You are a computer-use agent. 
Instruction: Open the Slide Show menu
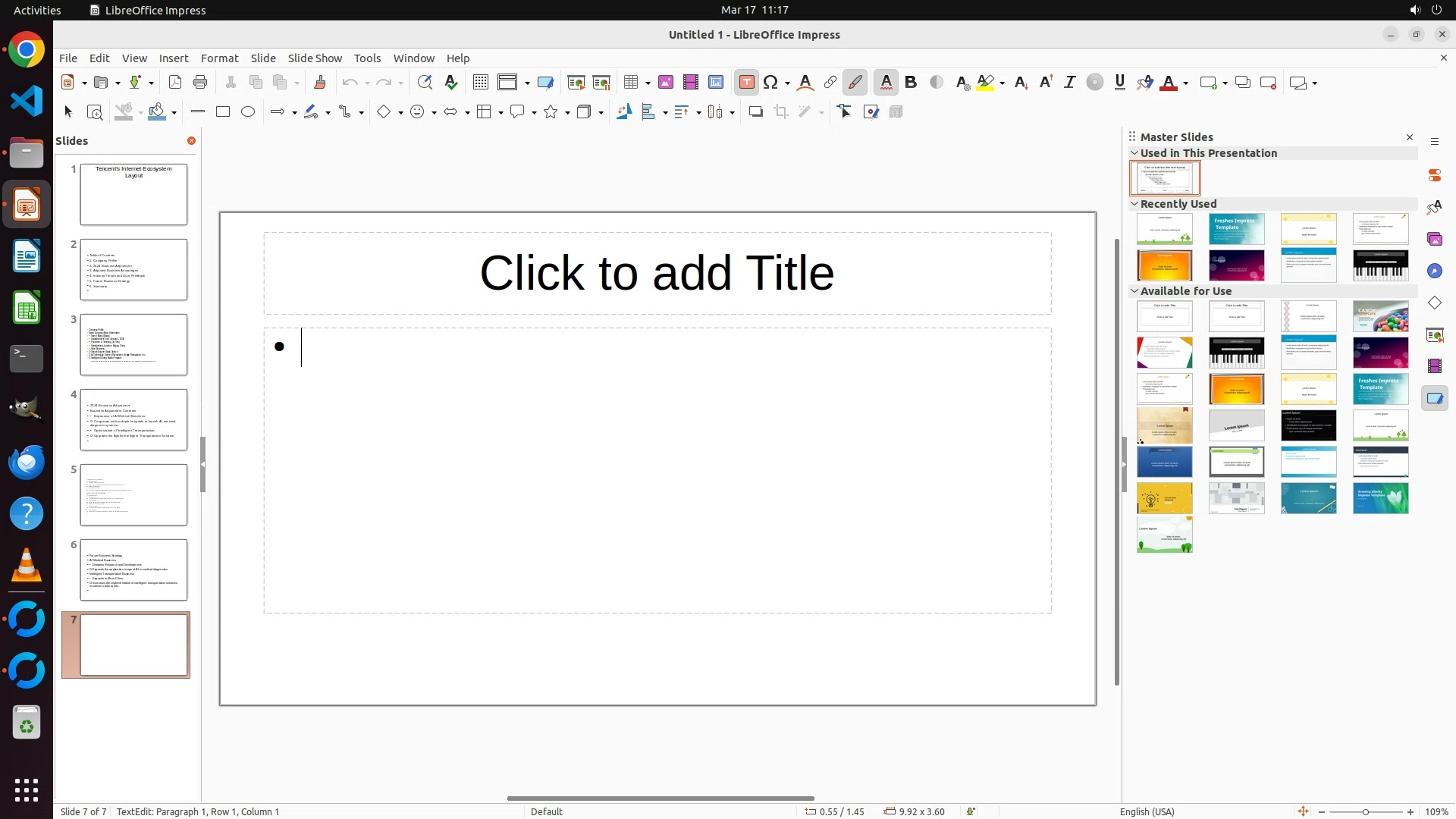tap(315, 58)
